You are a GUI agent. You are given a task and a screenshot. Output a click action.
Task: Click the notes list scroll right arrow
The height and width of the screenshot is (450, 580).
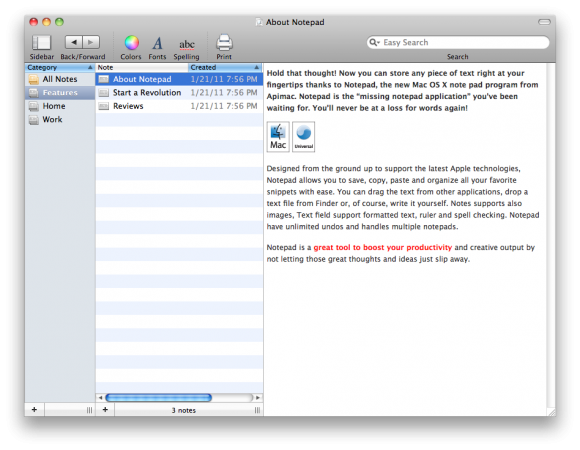(x=258, y=397)
